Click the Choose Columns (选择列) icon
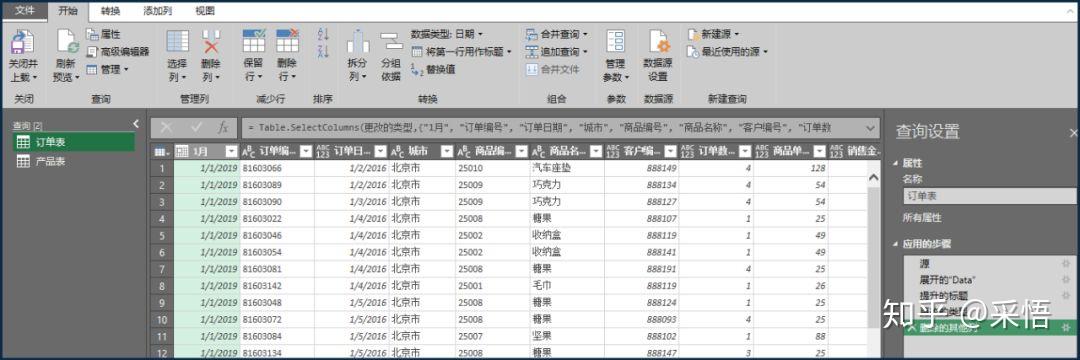Image resolution: width=1080 pixels, height=360 pixels. [x=178, y=41]
